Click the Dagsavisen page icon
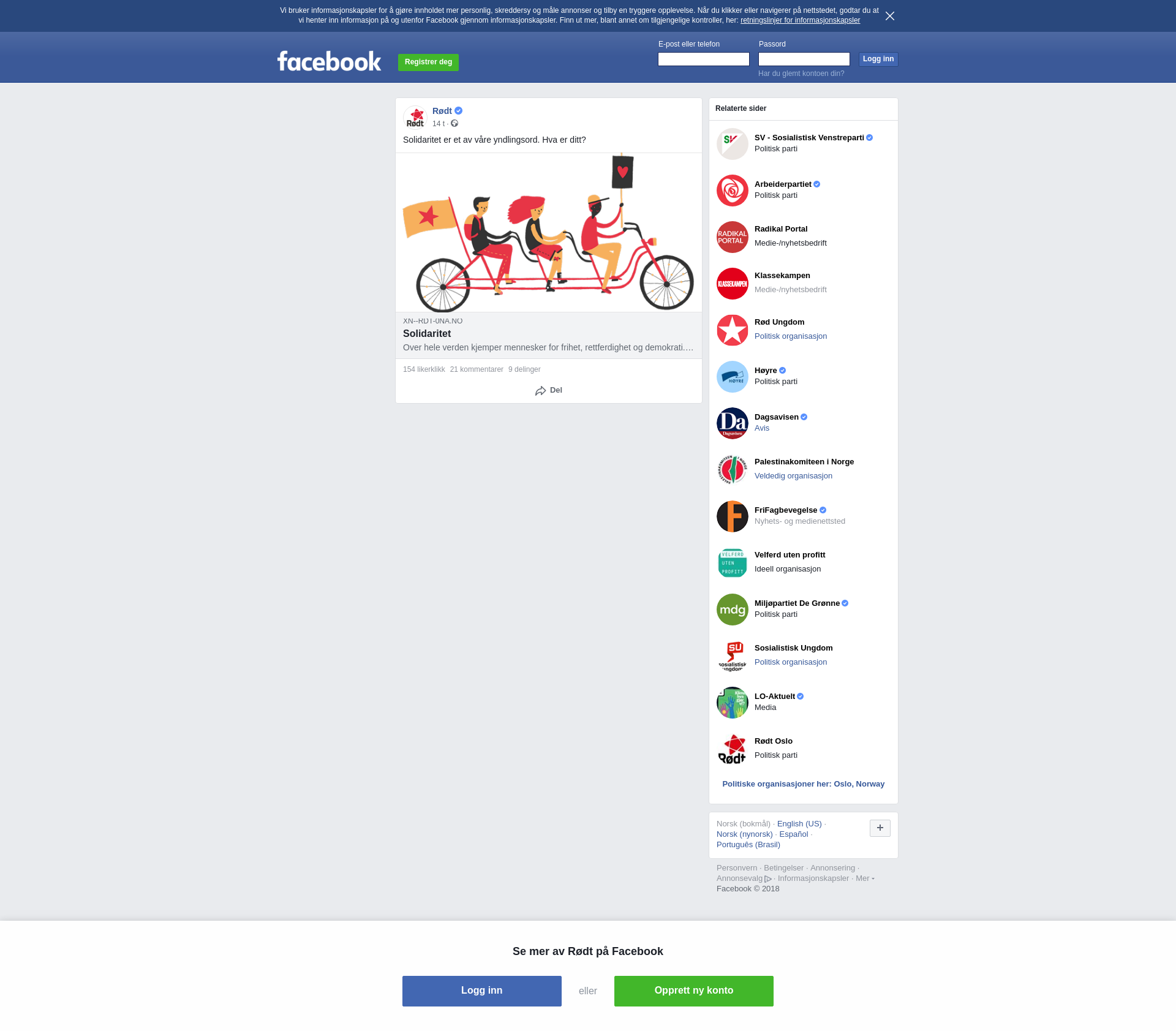 click(x=733, y=423)
